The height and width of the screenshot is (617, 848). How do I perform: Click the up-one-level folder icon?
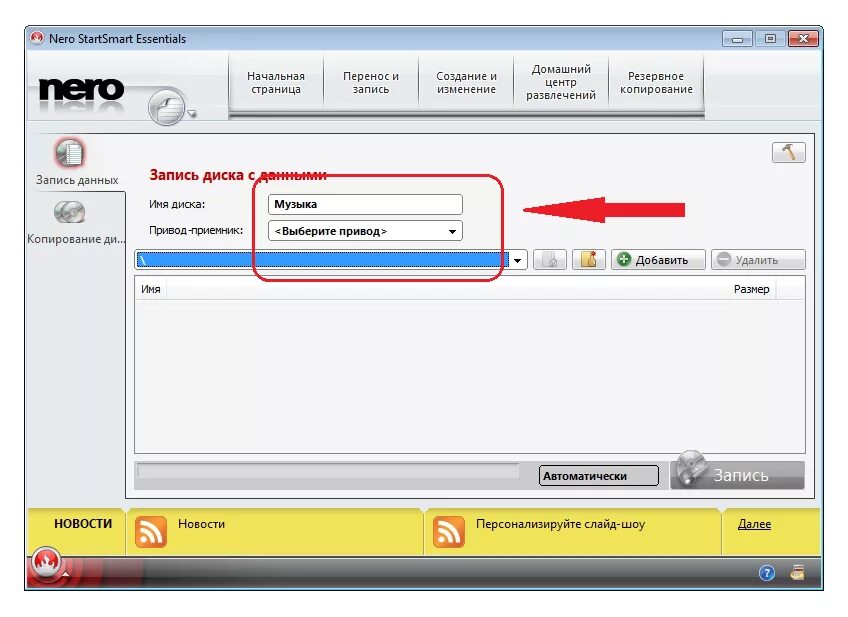click(x=550, y=260)
